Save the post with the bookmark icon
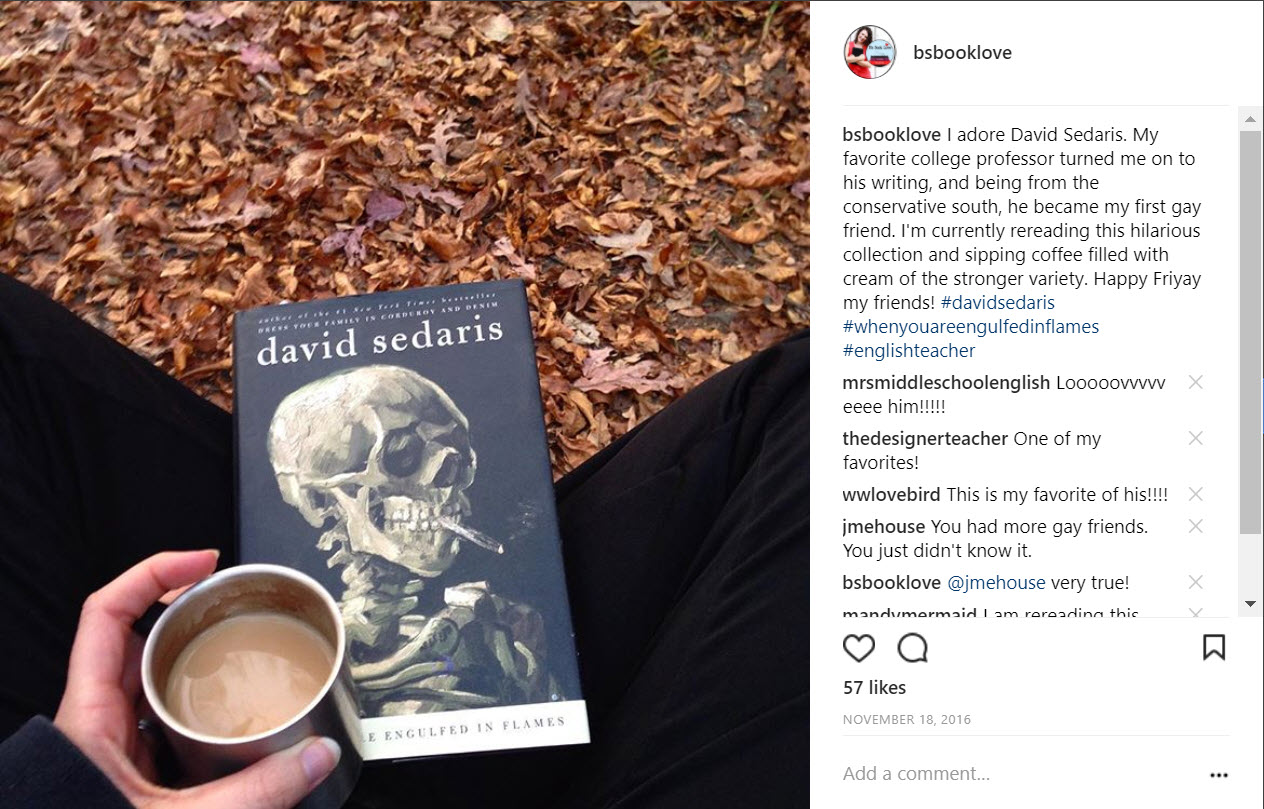The image size is (1264, 809). point(1214,647)
